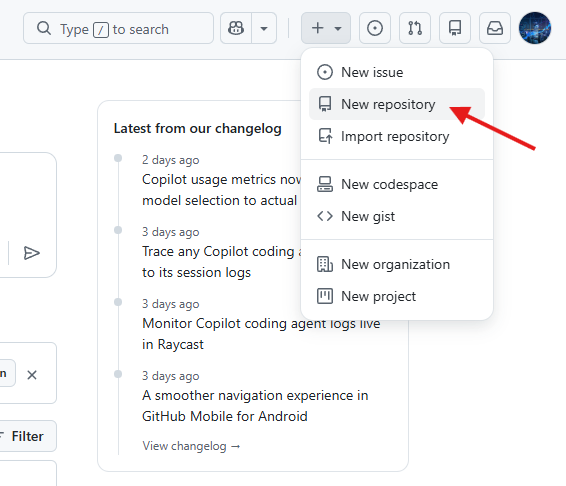
Task: Focus the 'Type / to search' field
Action: 118,28
